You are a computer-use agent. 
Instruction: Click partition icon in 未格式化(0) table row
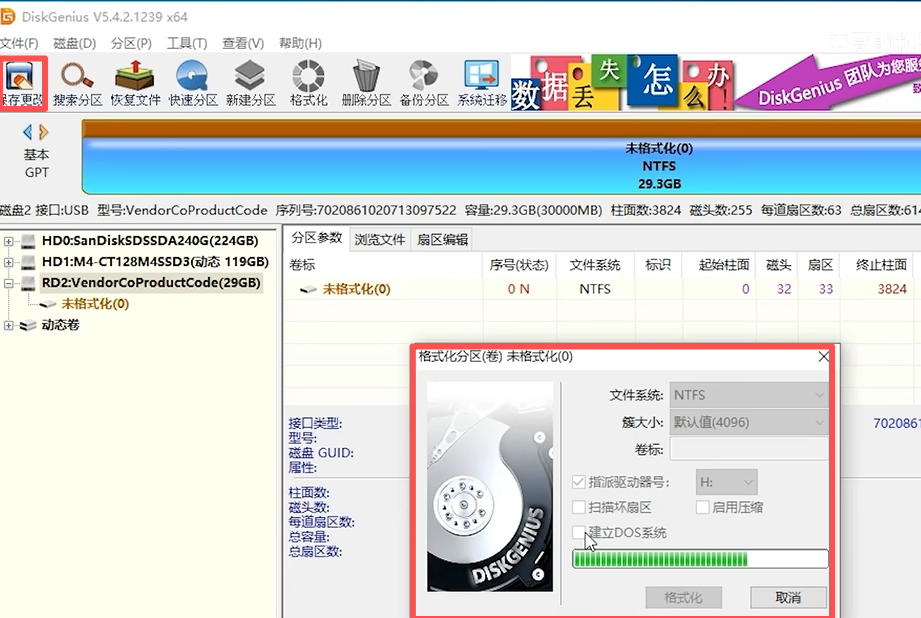[308, 290]
